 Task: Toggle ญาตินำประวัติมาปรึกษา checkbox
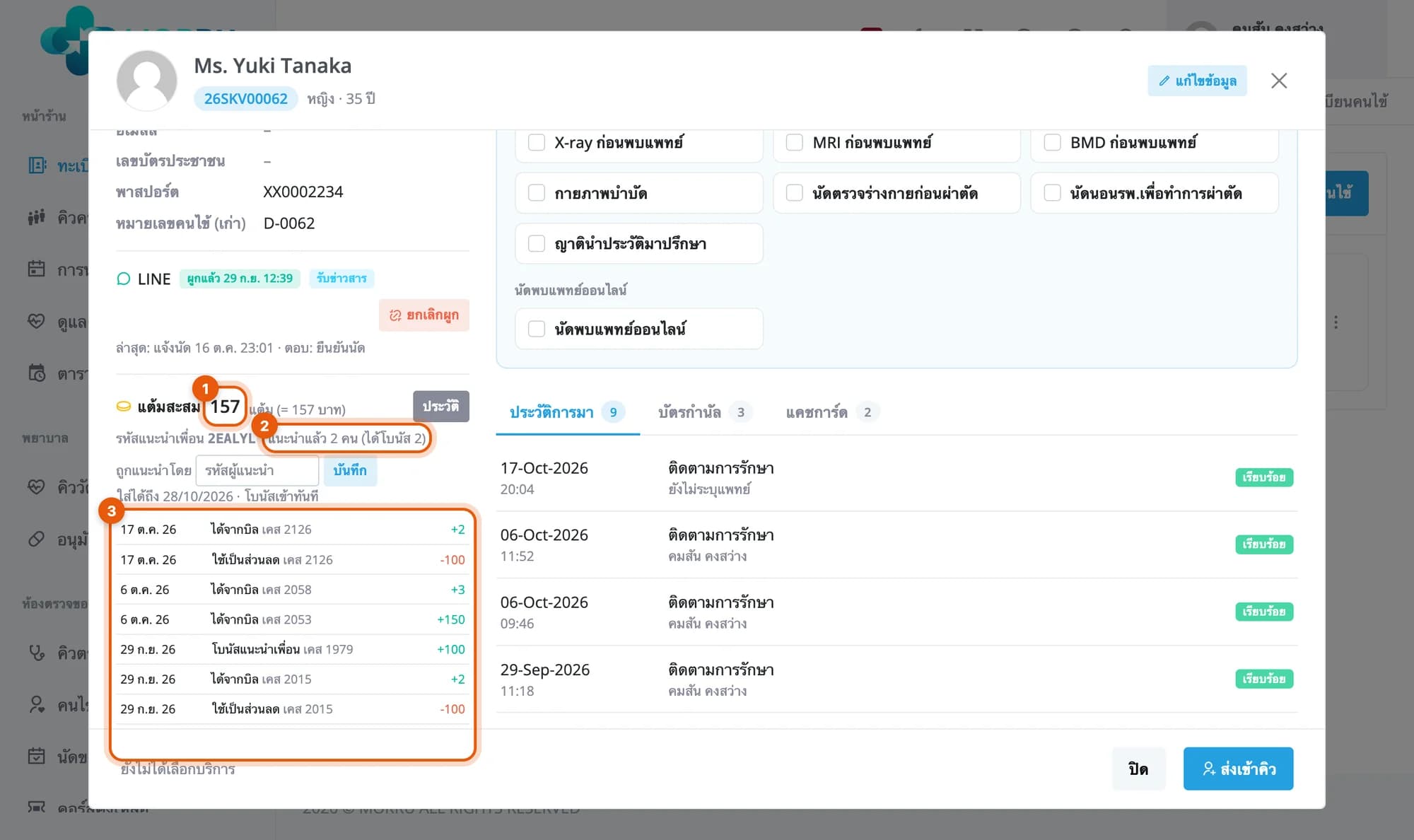click(537, 244)
